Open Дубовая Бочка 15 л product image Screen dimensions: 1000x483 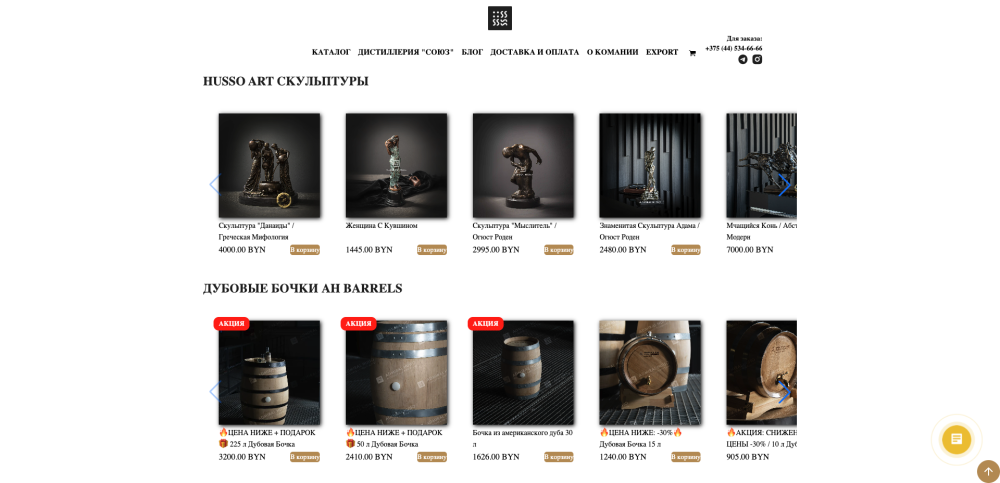(x=650, y=373)
